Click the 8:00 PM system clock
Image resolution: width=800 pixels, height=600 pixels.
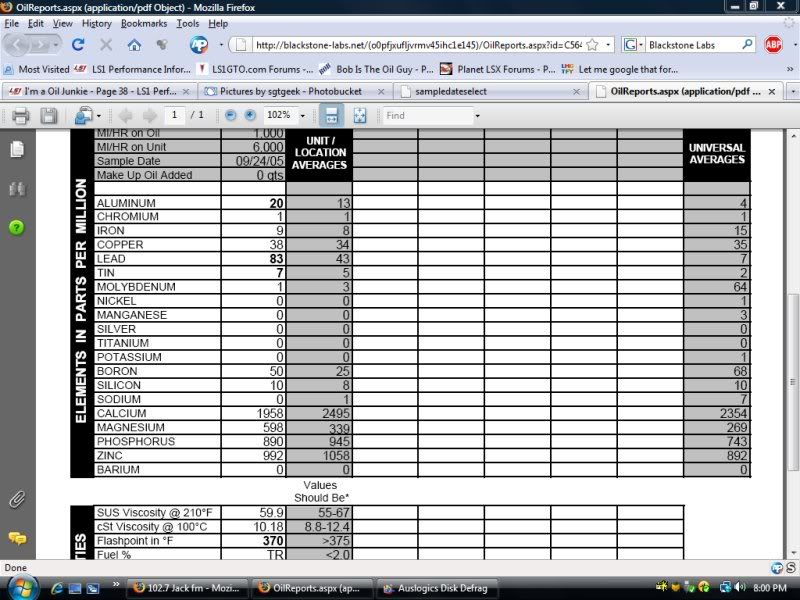click(769, 588)
